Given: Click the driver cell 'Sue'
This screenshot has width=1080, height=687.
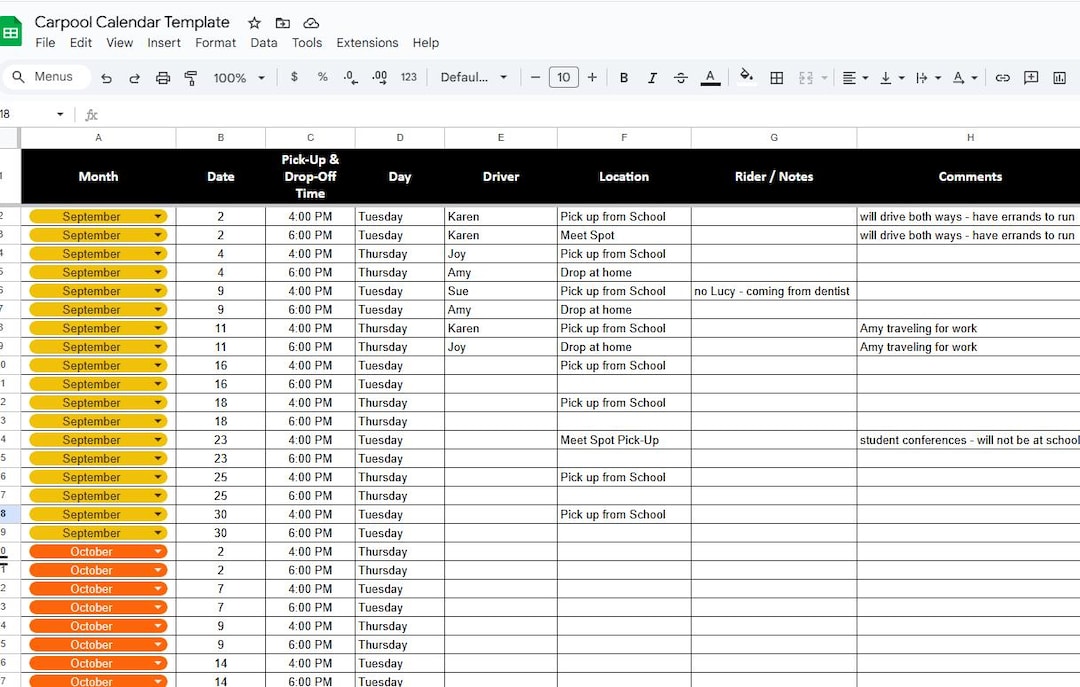Looking at the screenshot, I should (501, 291).
